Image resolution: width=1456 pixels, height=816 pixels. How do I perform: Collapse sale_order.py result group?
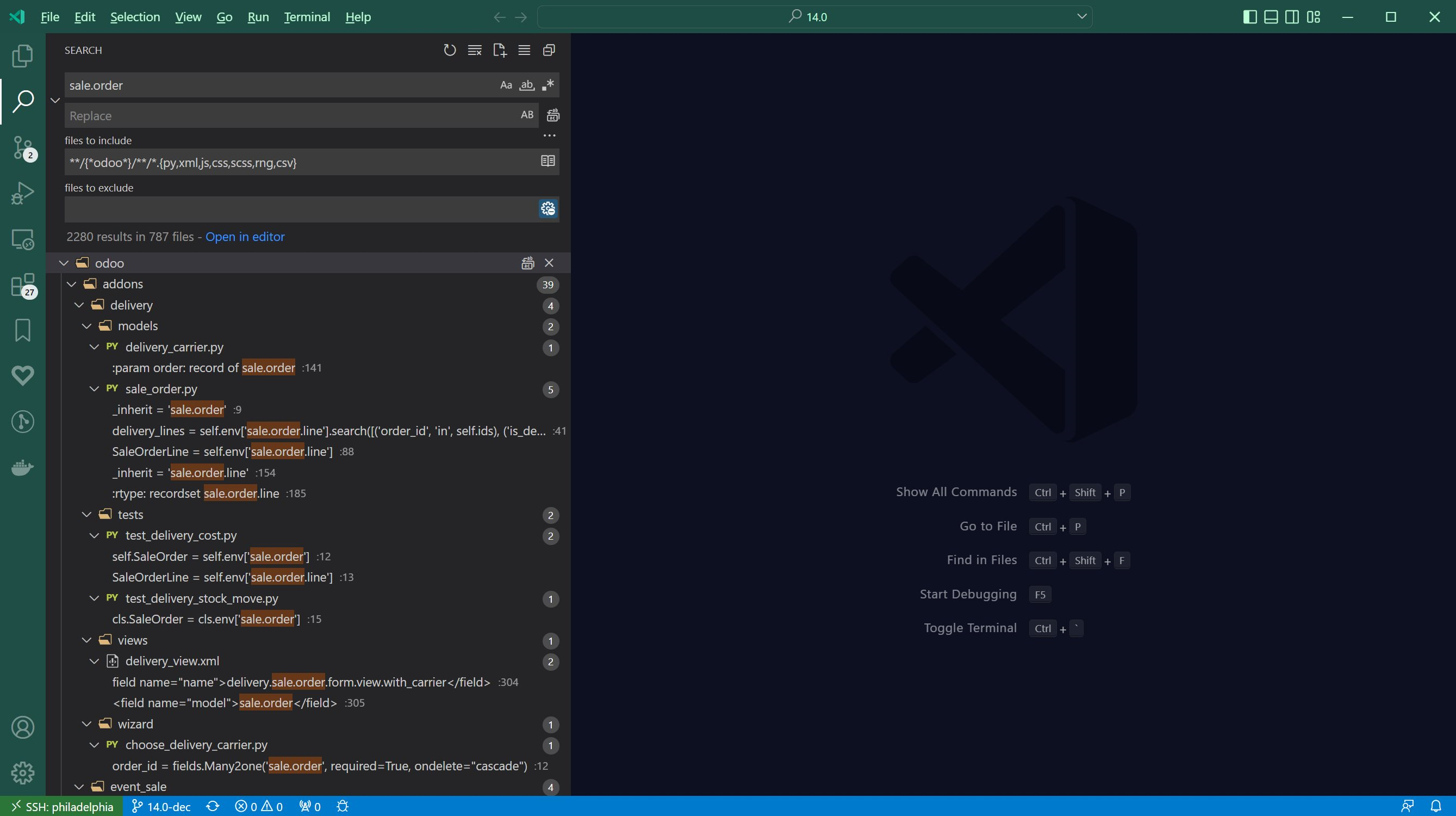(95, 389)
